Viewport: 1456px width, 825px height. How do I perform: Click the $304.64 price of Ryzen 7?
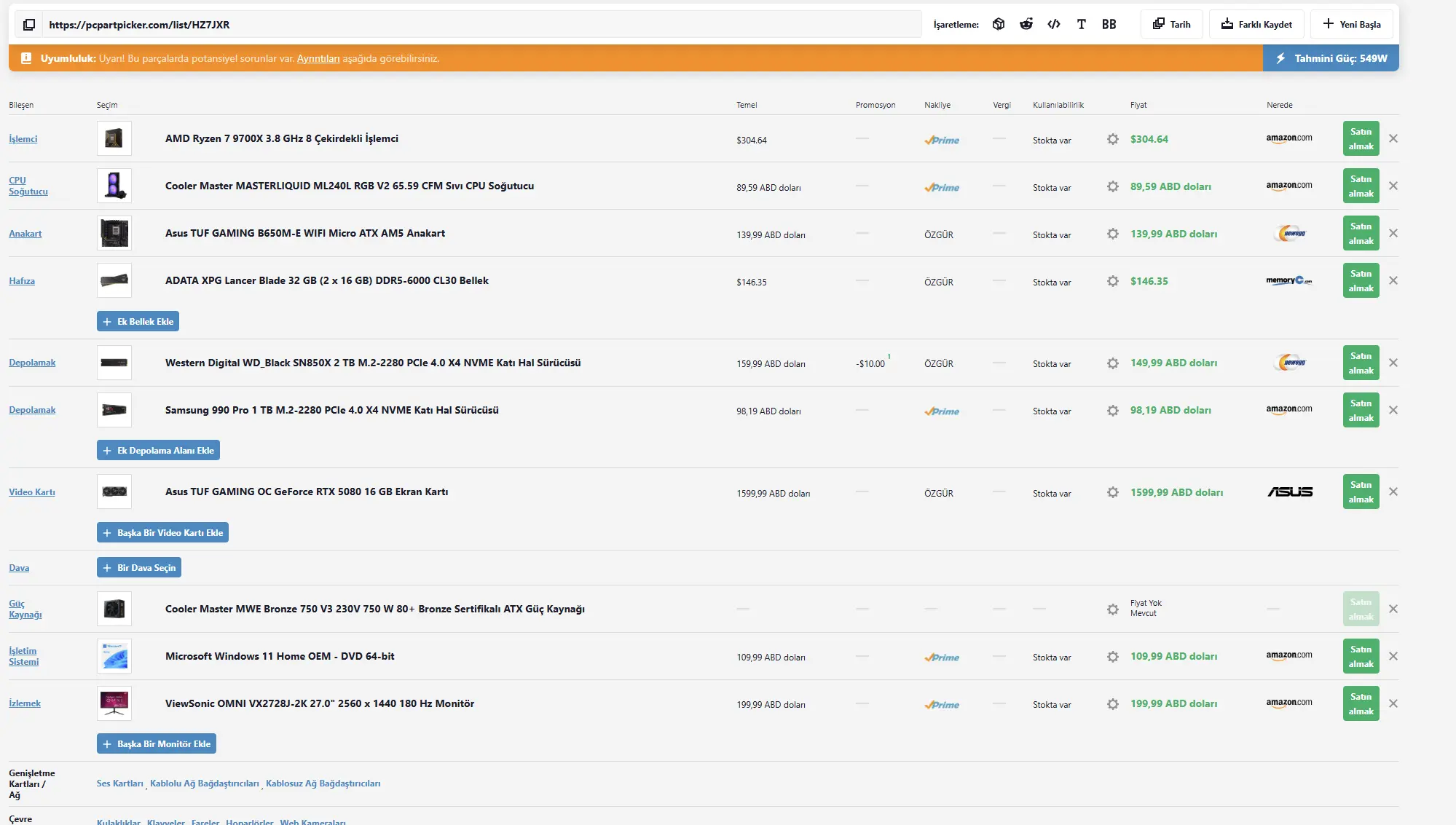1149,139
